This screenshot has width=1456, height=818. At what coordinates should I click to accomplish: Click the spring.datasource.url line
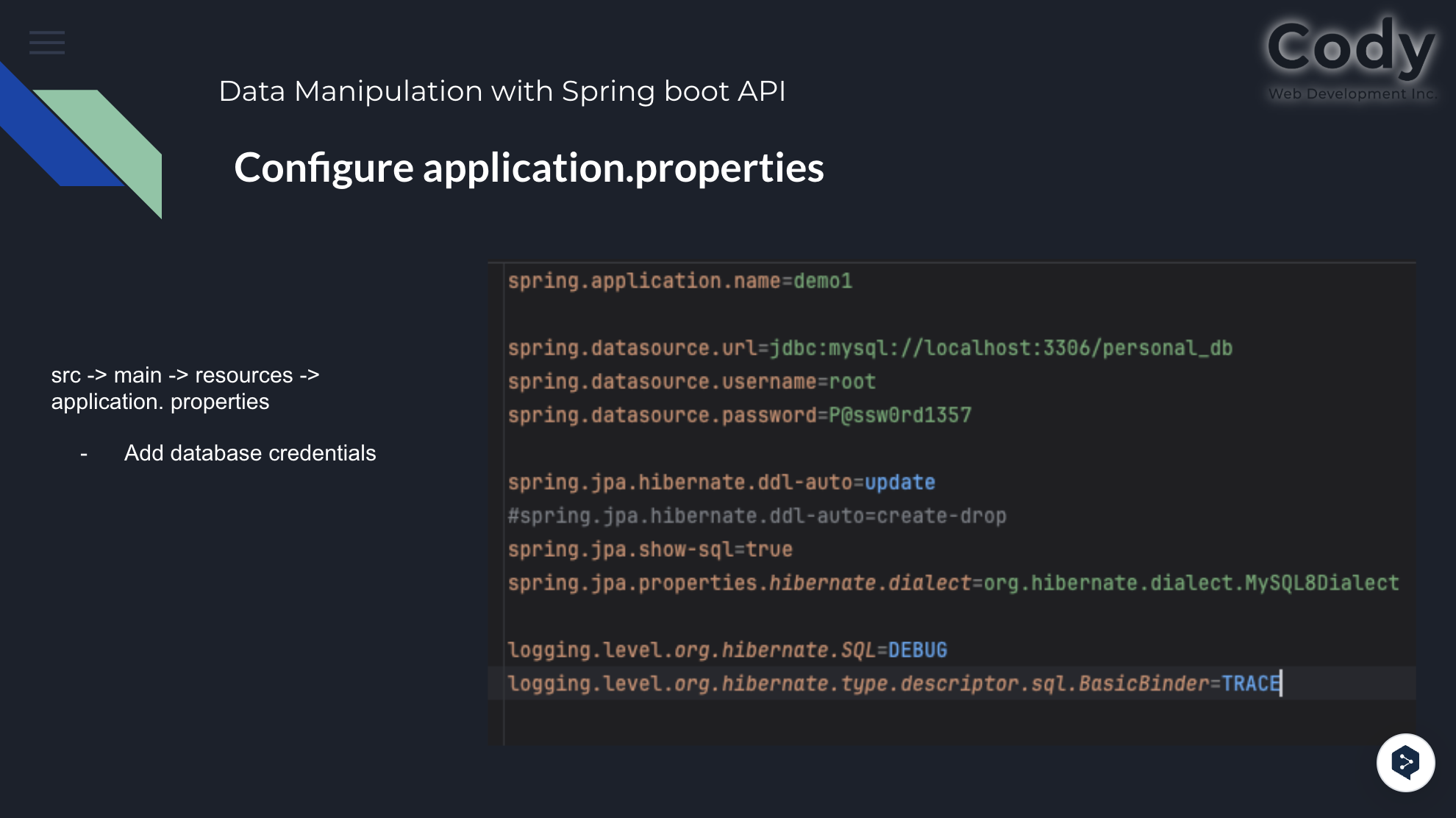(x=869, y=348)
